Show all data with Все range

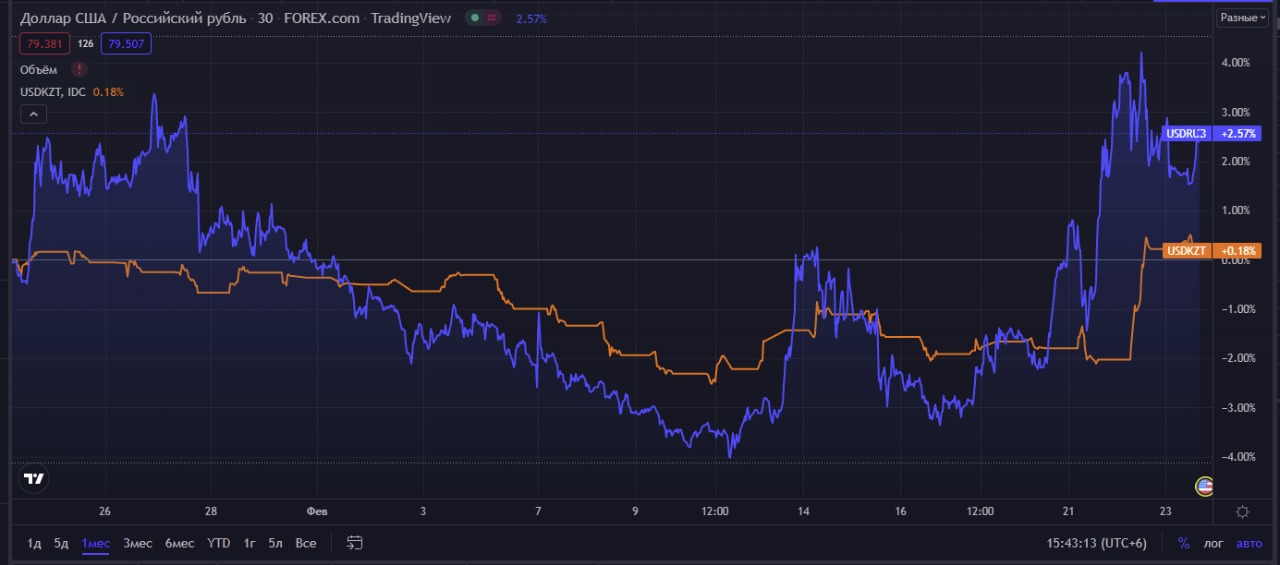click(306, 543)
